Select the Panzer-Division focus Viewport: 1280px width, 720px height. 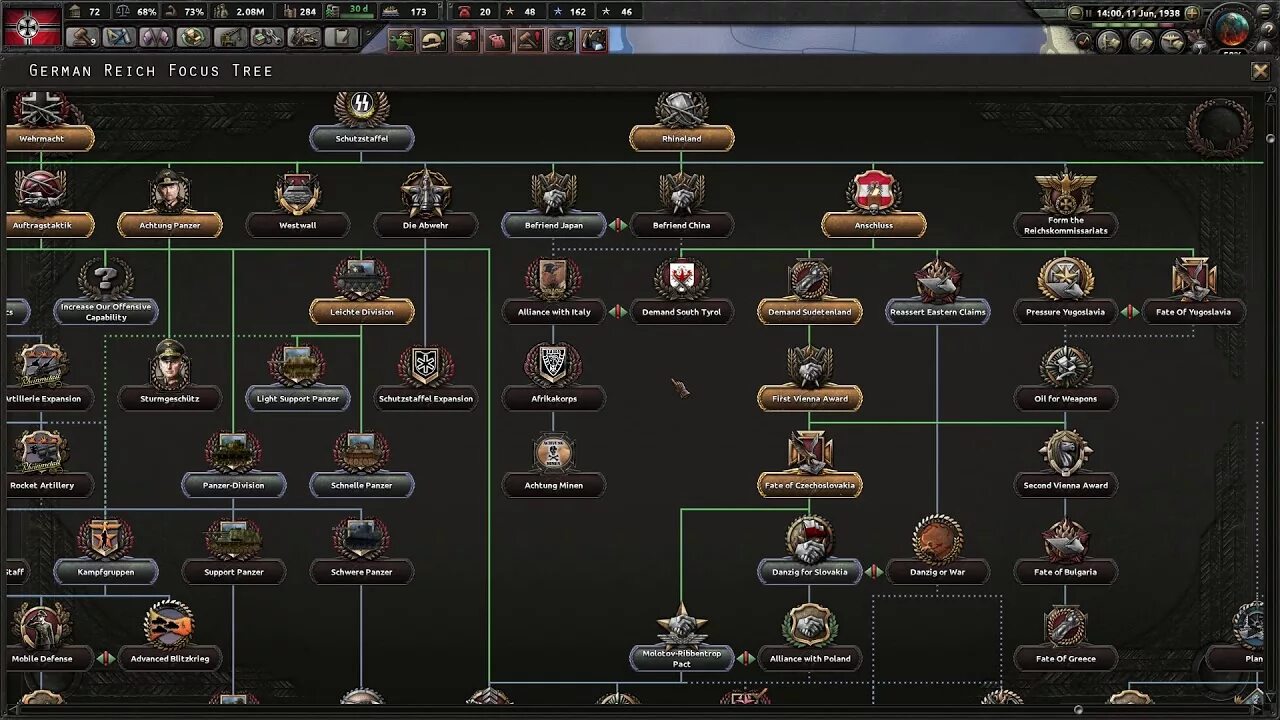pyautogui.click(x=234, y=485)
